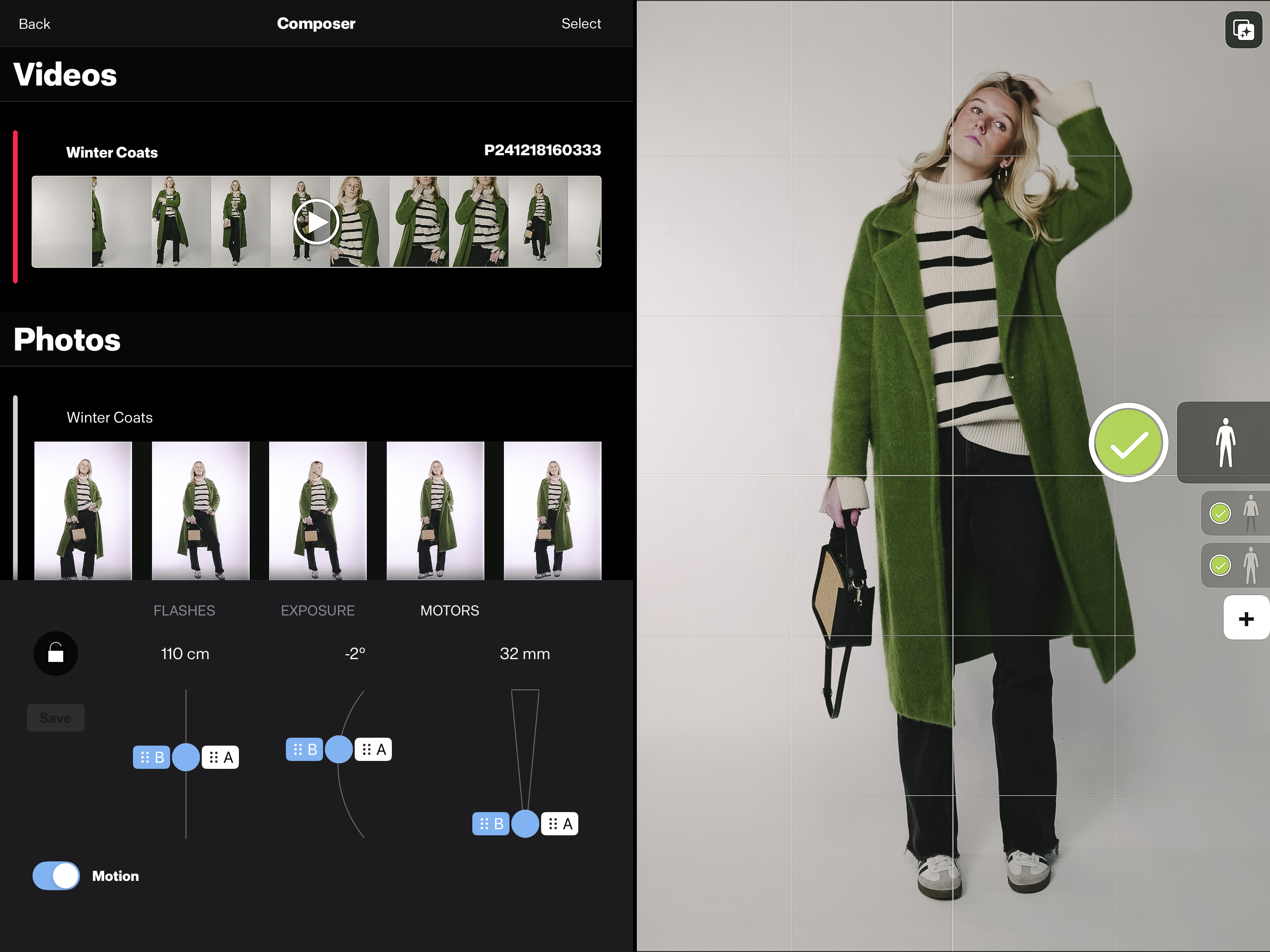Screen dimensions: 1270x952
Task: Tap the padlock icon near the Save button
Action: tap(55, 654)
